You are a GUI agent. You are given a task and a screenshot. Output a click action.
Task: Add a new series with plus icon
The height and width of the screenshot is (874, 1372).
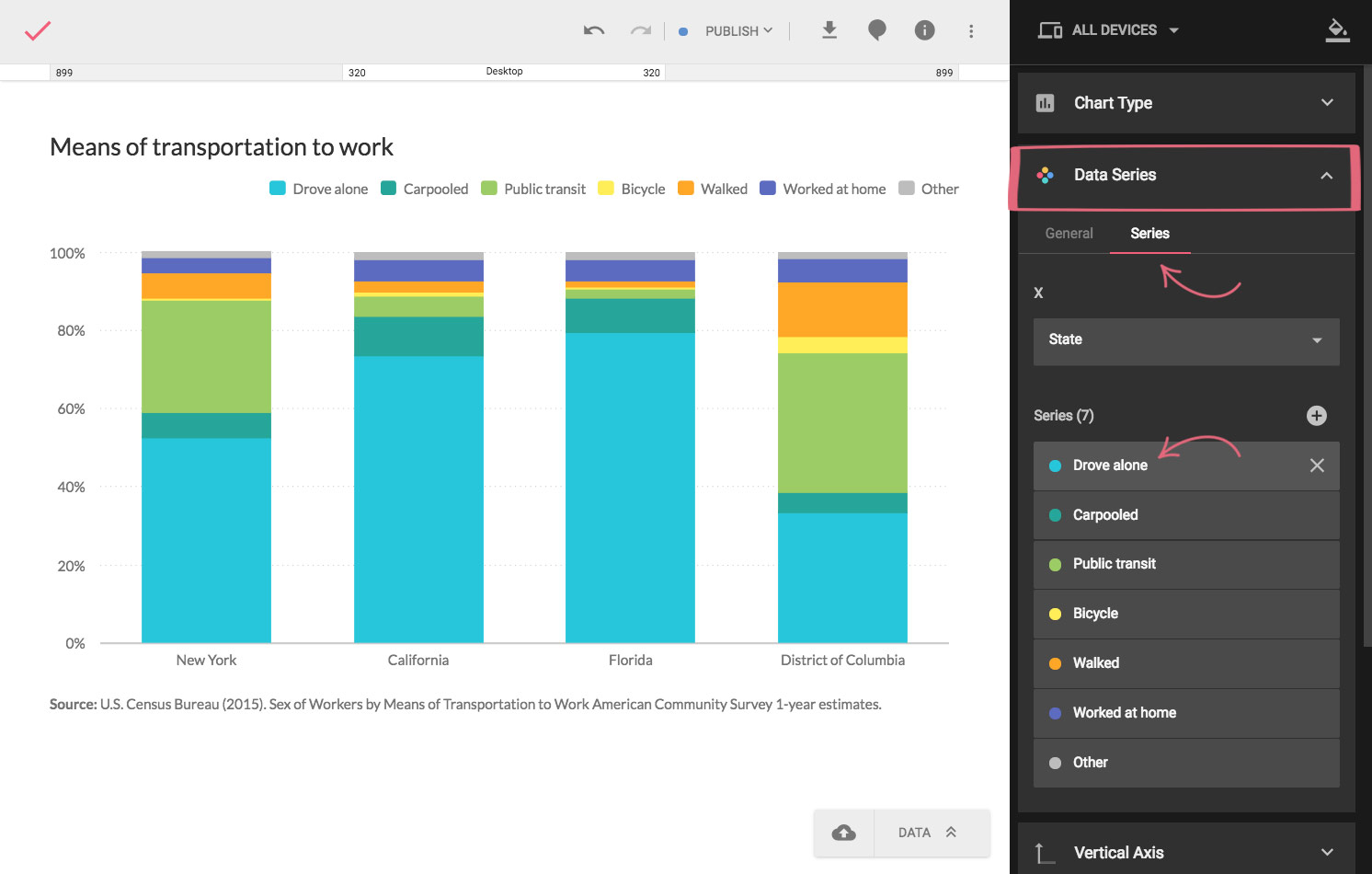(1316, 416)
